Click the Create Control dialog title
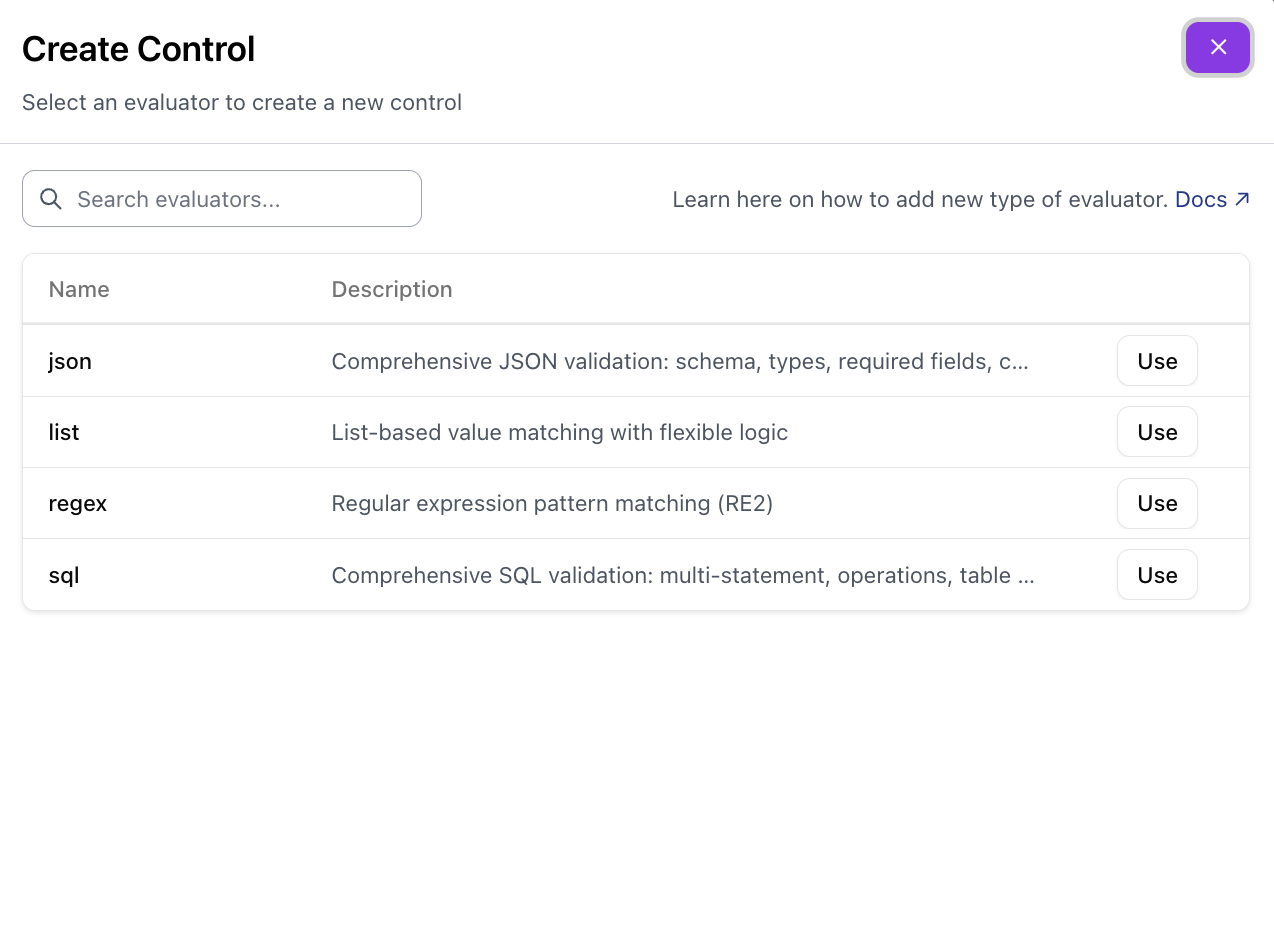The height and width of the screenshot is (936, 1274). pyautogui.click(x=138, y=48)
